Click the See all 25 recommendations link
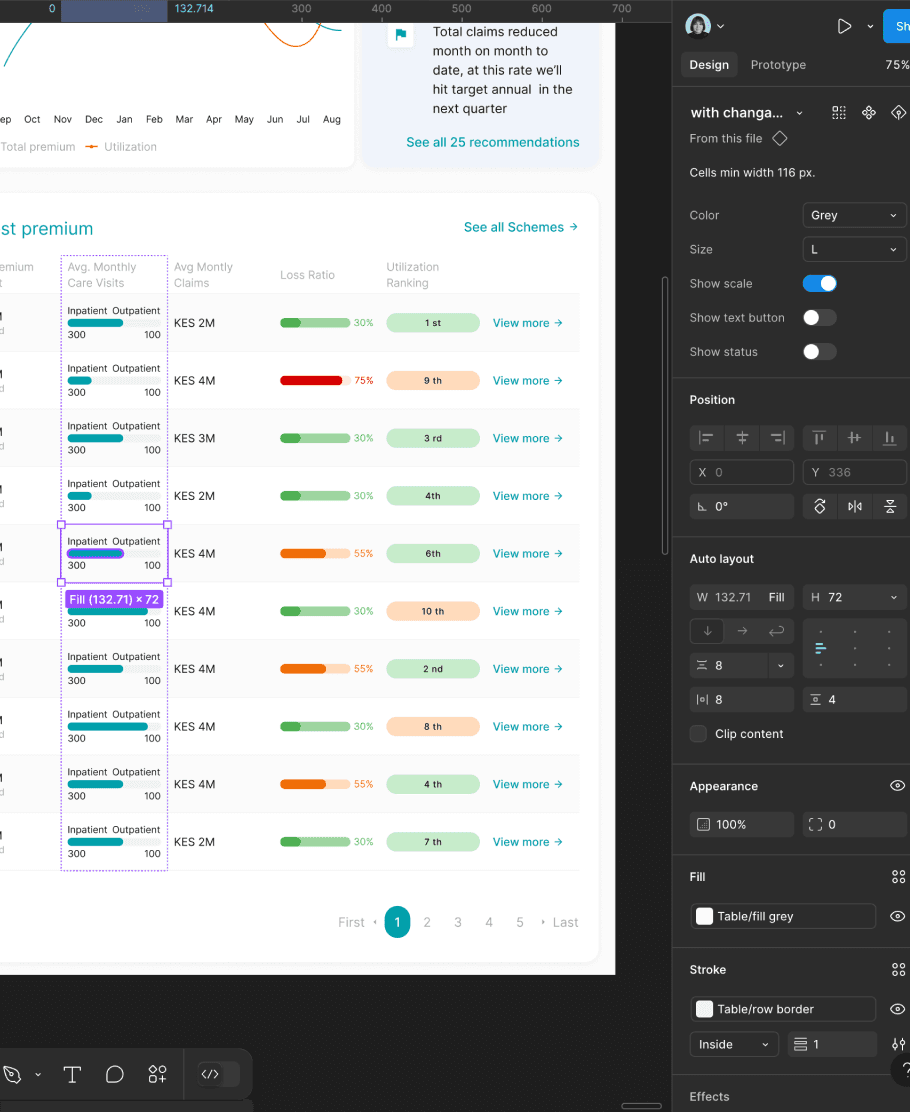The image size is (910, 1112). [492, 142]
